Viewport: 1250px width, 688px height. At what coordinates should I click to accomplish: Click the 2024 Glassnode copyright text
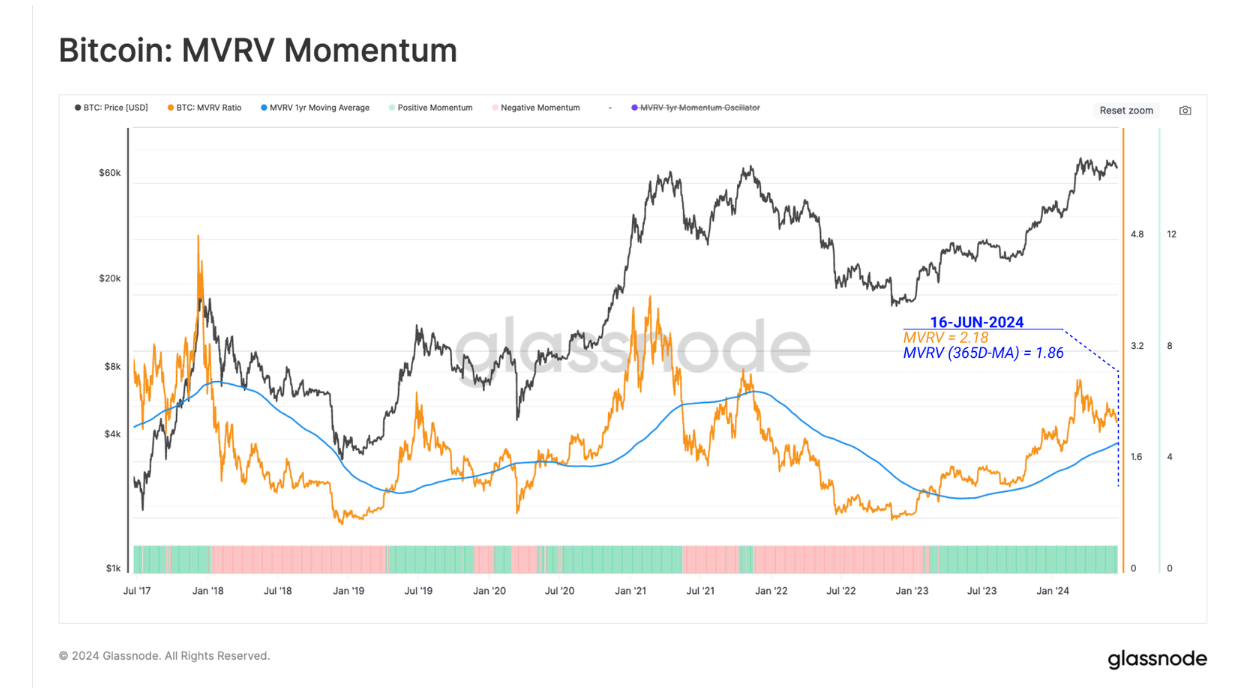(164, 656)
